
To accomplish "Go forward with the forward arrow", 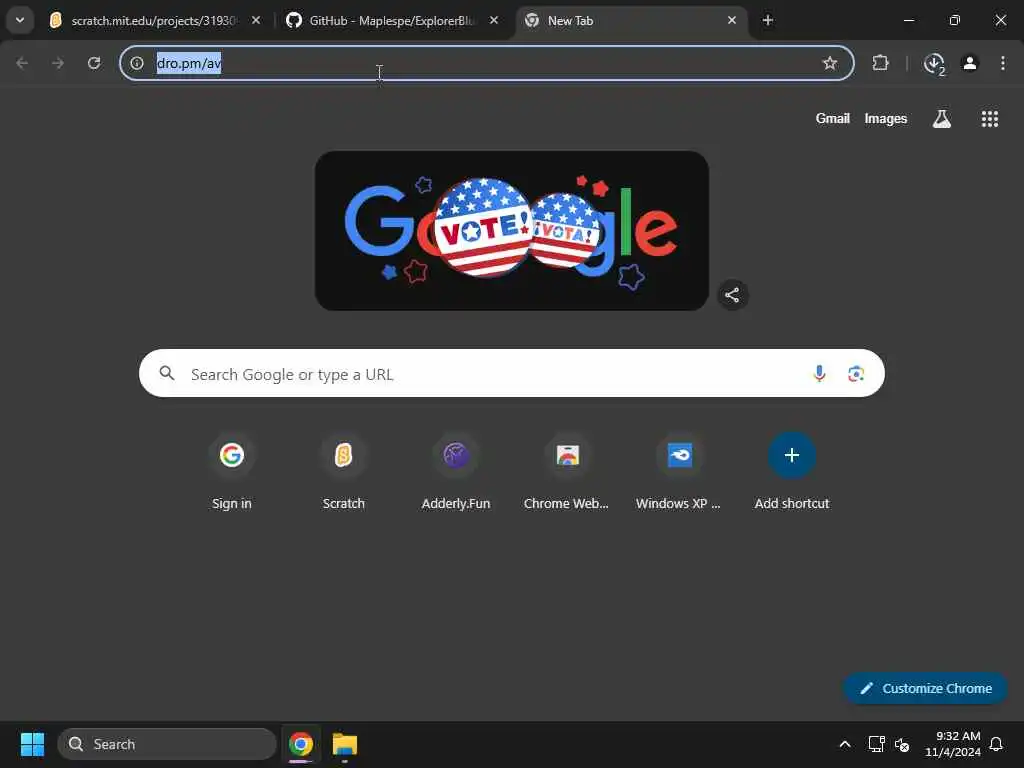I will pyautogui.click(x=58, y=63).
